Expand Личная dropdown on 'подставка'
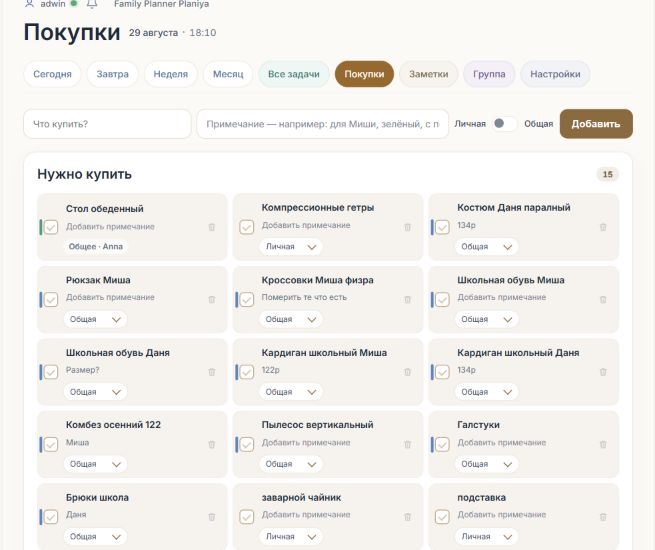The height and width of the screenshot is (550, 655). pos(486,537)
